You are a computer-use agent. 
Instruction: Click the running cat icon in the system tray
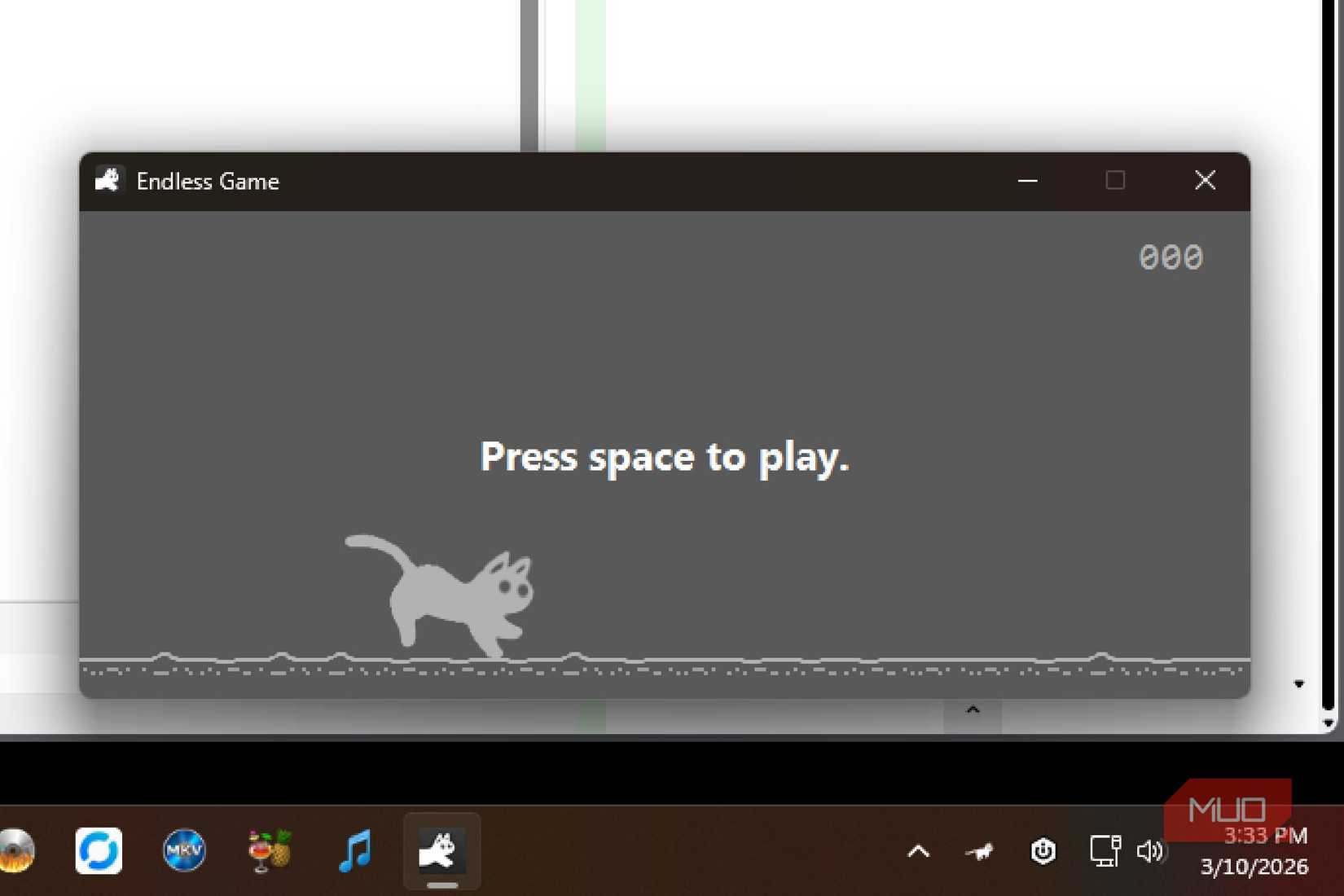click(x=980, y=852)
